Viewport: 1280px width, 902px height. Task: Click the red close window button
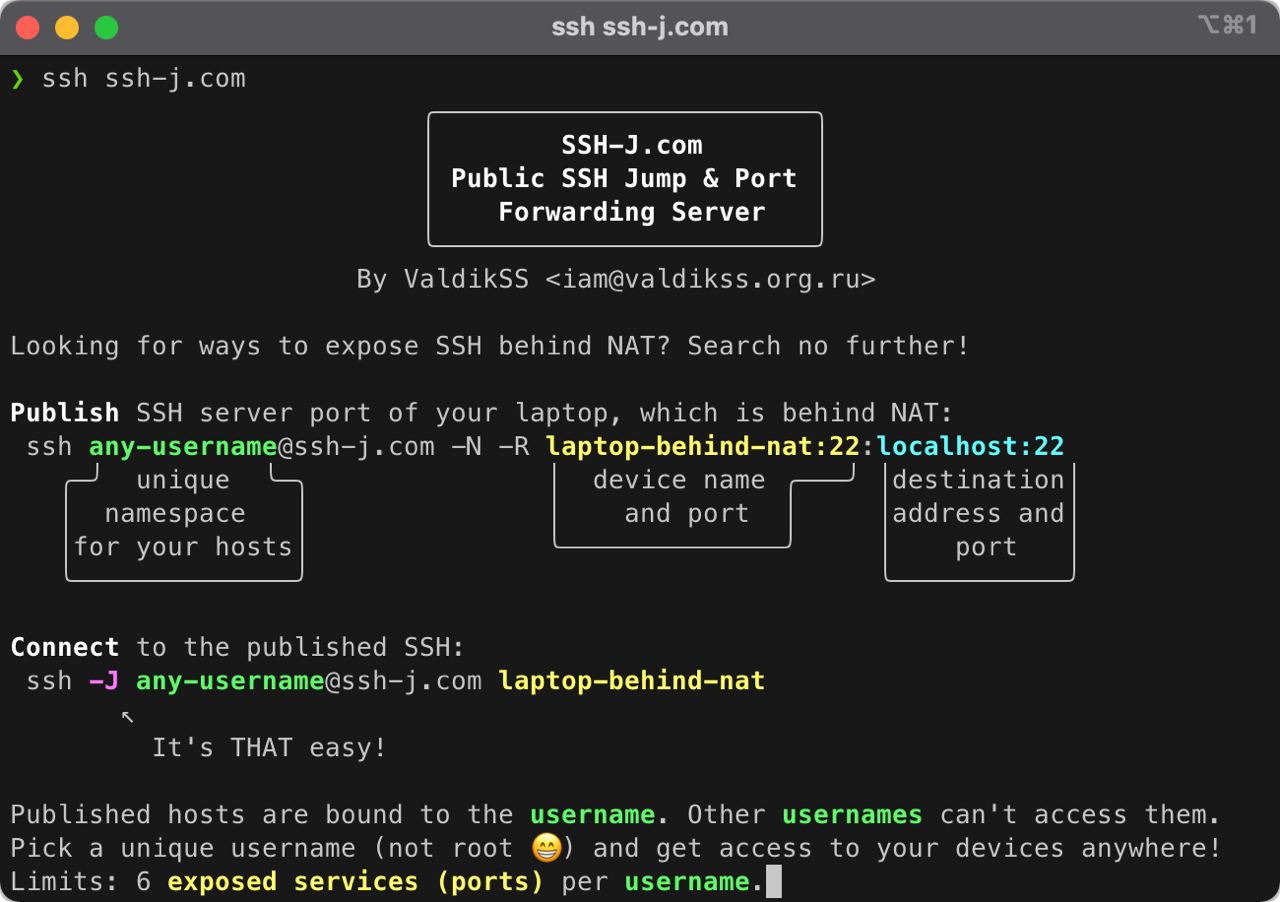(27, 28)
